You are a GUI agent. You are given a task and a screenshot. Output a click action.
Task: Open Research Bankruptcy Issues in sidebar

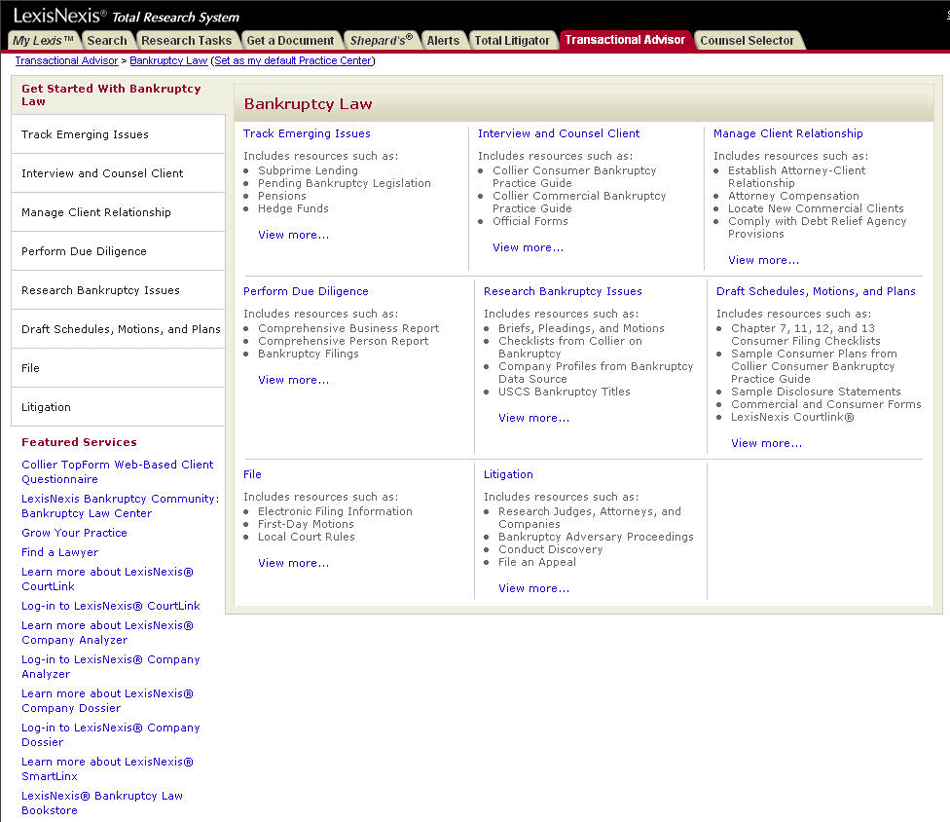coord(118,290)
